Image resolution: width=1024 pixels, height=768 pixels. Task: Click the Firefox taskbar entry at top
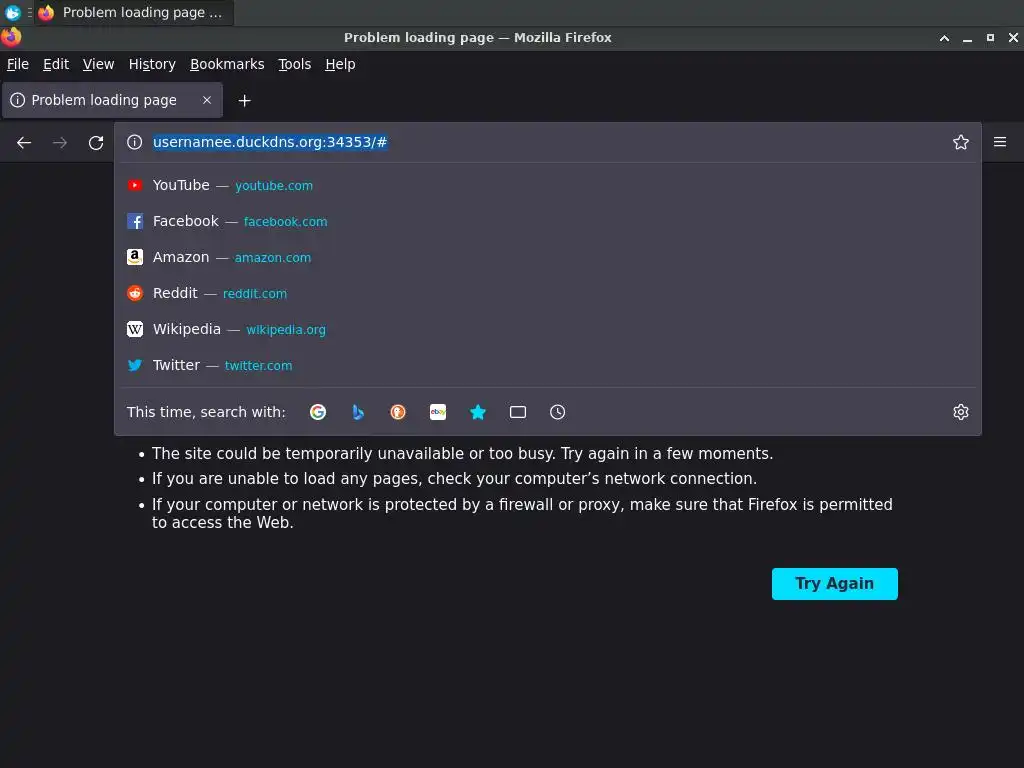[x=134, y=12]
